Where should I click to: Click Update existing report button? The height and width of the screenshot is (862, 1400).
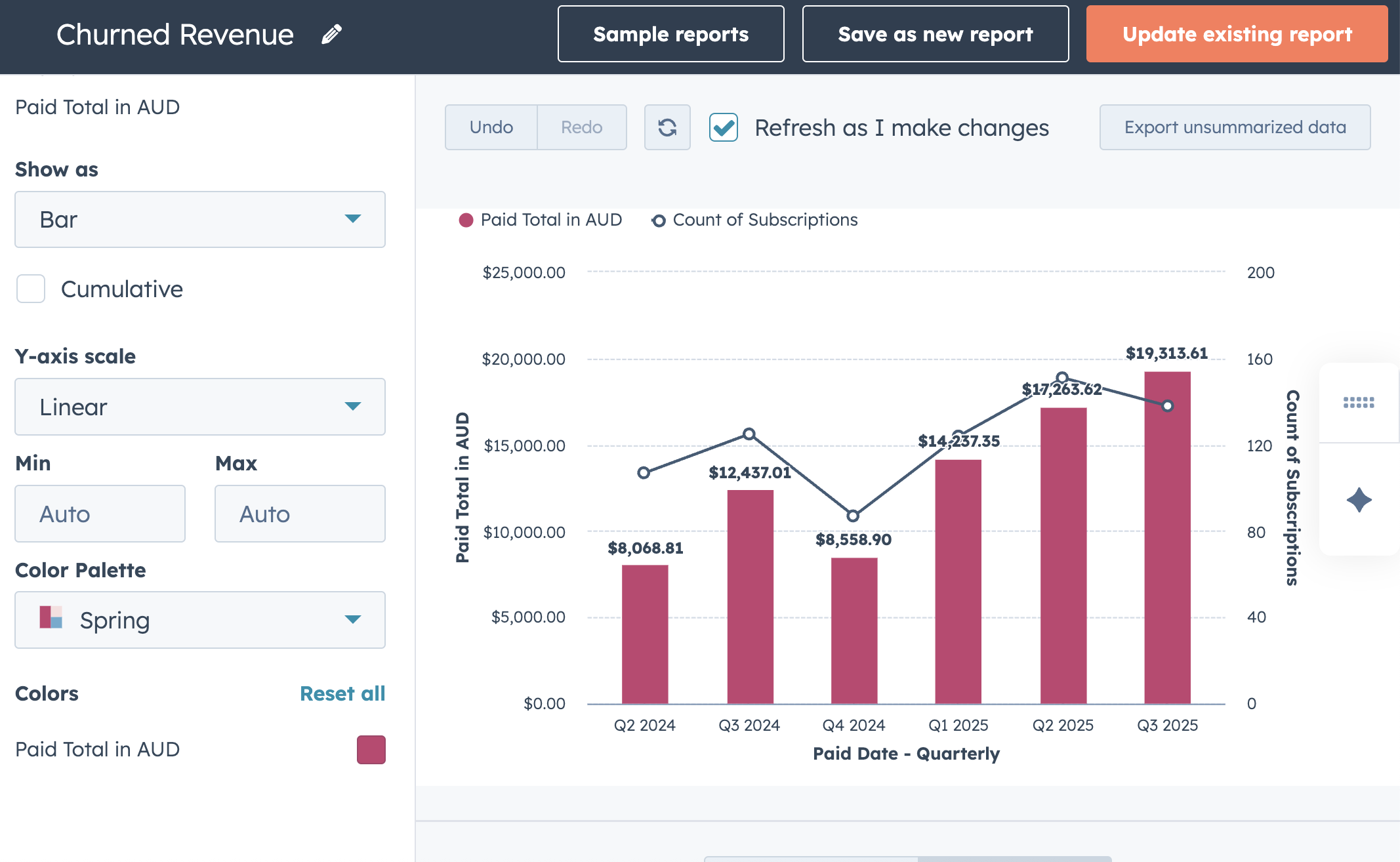point(1237,34)
